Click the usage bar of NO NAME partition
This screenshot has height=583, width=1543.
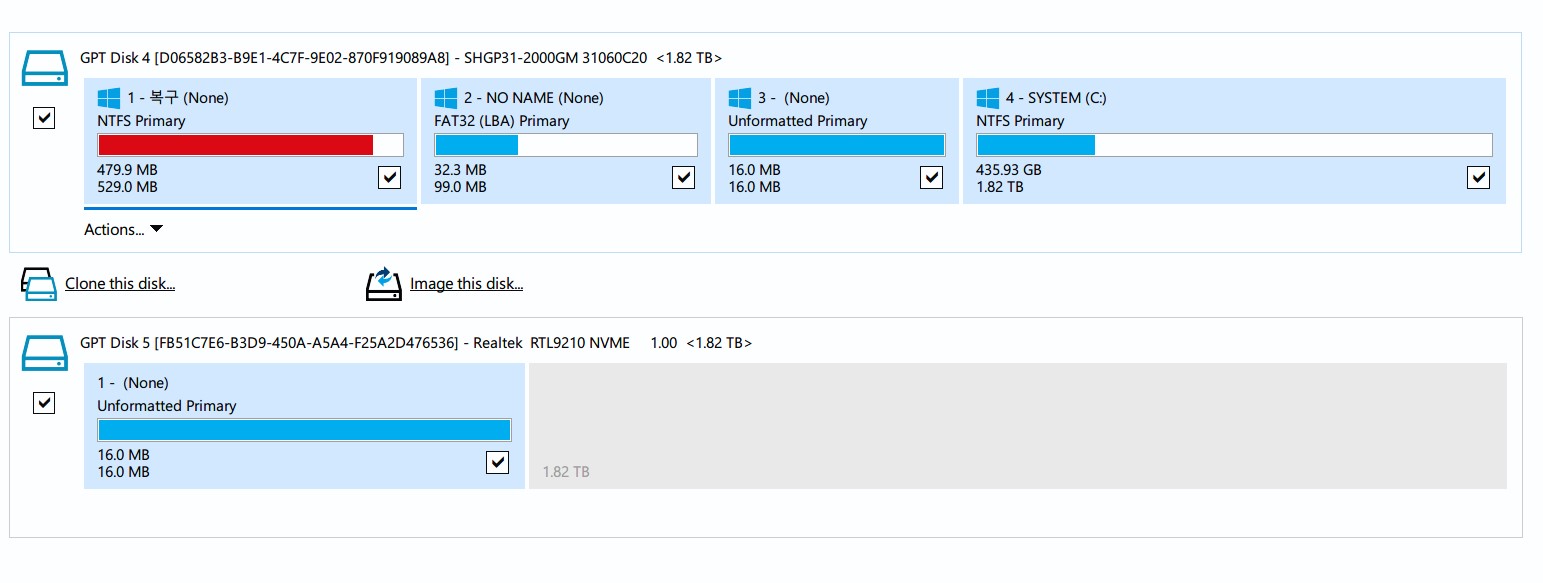tap(565, 145)
